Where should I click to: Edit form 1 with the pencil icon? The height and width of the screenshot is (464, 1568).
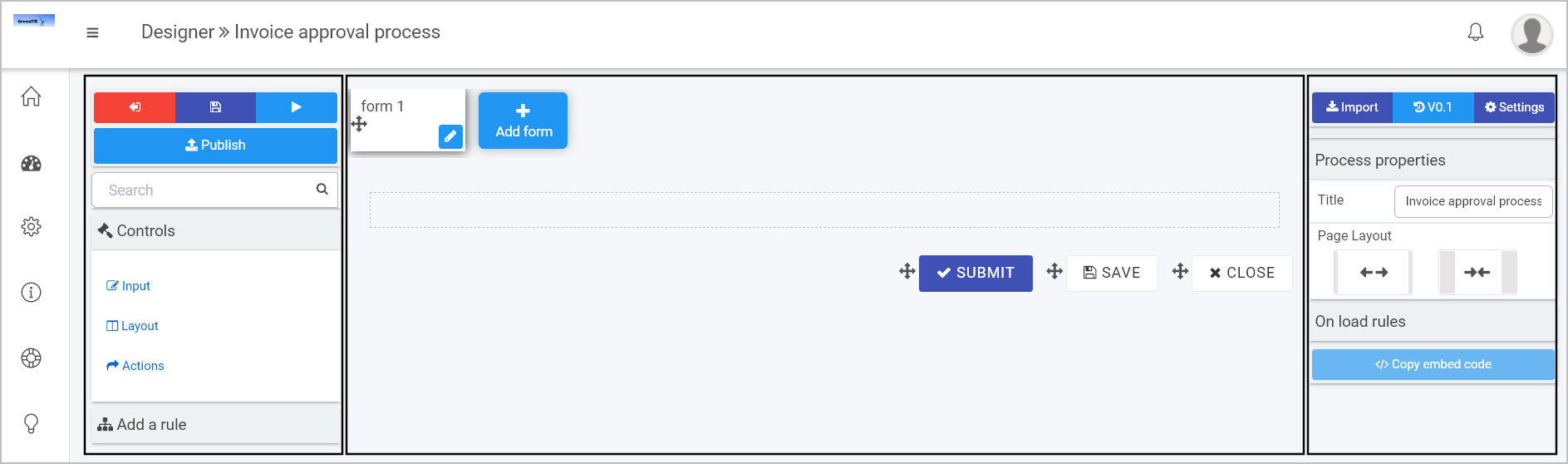coord(450,136)
